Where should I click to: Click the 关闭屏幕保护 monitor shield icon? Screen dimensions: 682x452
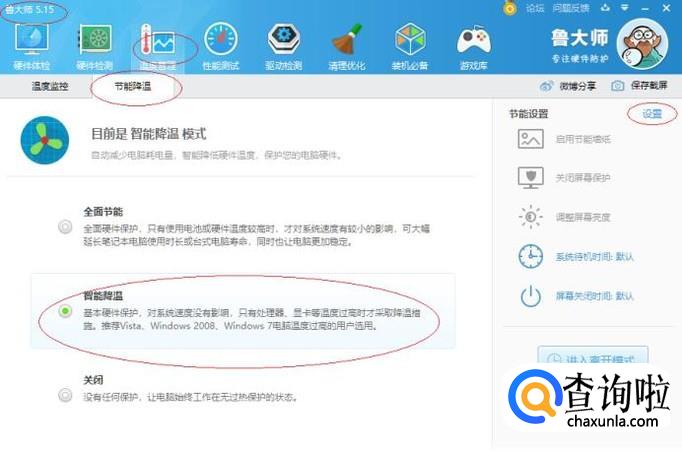coord(531,177)
